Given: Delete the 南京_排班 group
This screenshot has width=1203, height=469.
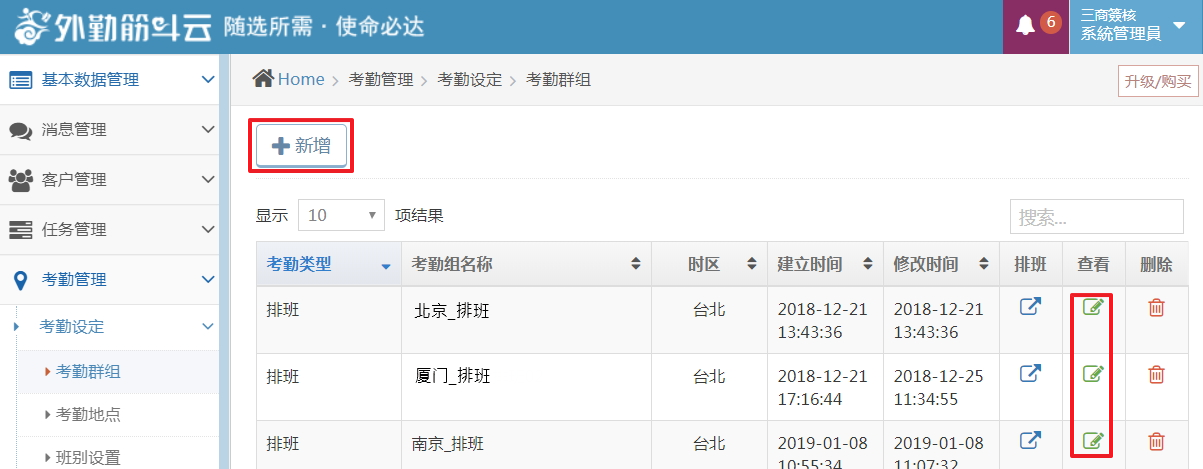Looking at the screenshot, I should point(1156,441).
